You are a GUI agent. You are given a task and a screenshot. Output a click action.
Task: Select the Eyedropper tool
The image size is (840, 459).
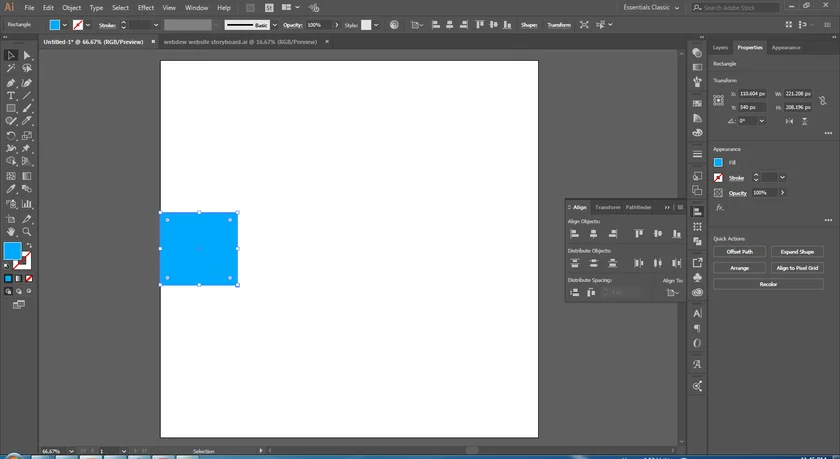[x=11, y=188]
